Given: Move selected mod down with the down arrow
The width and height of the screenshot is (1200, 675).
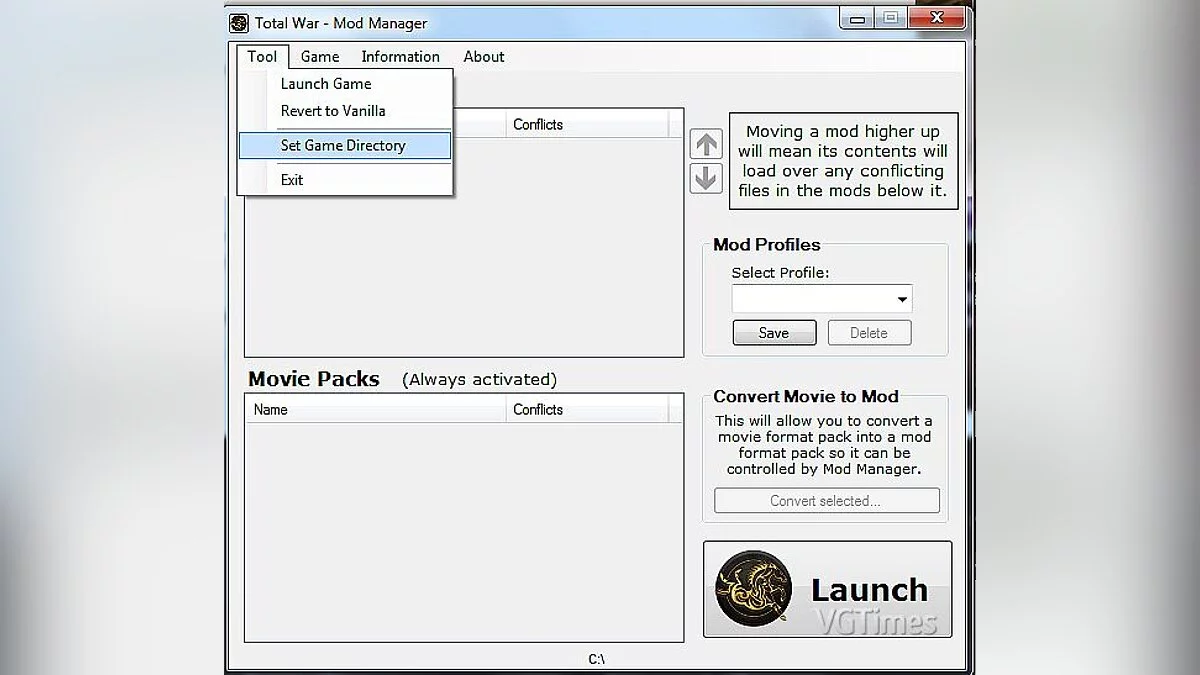Looking at the screenshot, I should coord(706,178).
